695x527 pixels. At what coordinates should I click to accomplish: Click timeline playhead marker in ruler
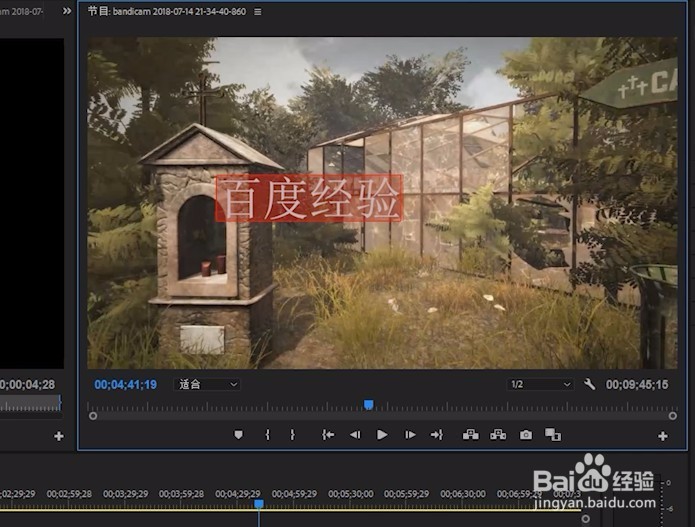coord(259,504)
